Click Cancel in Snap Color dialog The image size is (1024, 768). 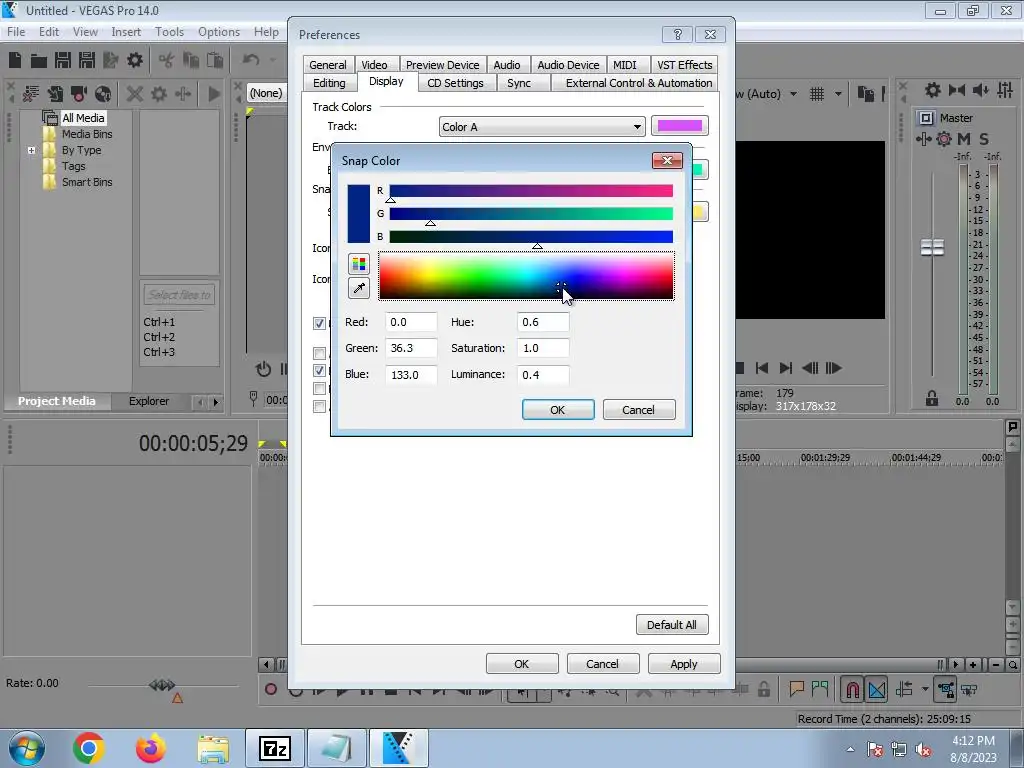tap(639, 409)
